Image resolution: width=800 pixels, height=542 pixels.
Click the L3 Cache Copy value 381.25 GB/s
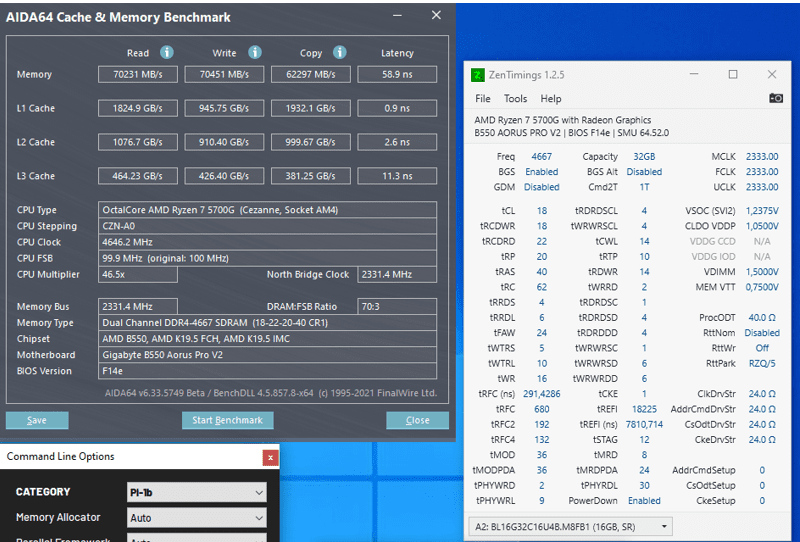pos(310,176)
